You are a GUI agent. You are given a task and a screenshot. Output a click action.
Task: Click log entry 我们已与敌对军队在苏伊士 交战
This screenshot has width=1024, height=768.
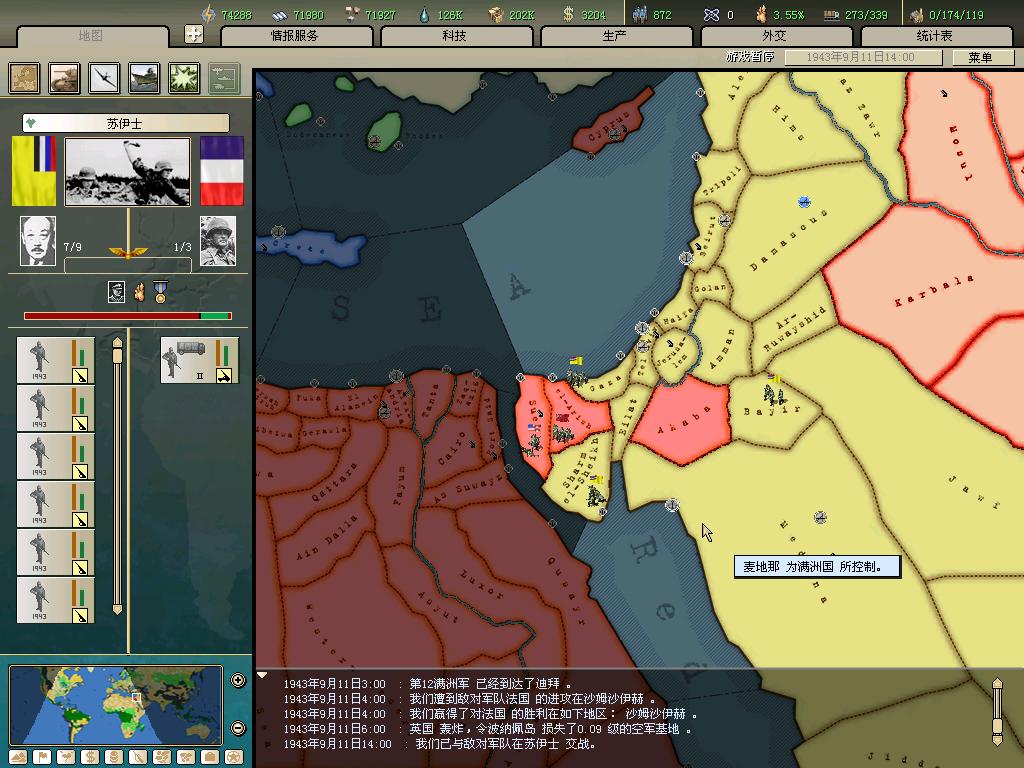pyautogui.click(x=505, y=744)
